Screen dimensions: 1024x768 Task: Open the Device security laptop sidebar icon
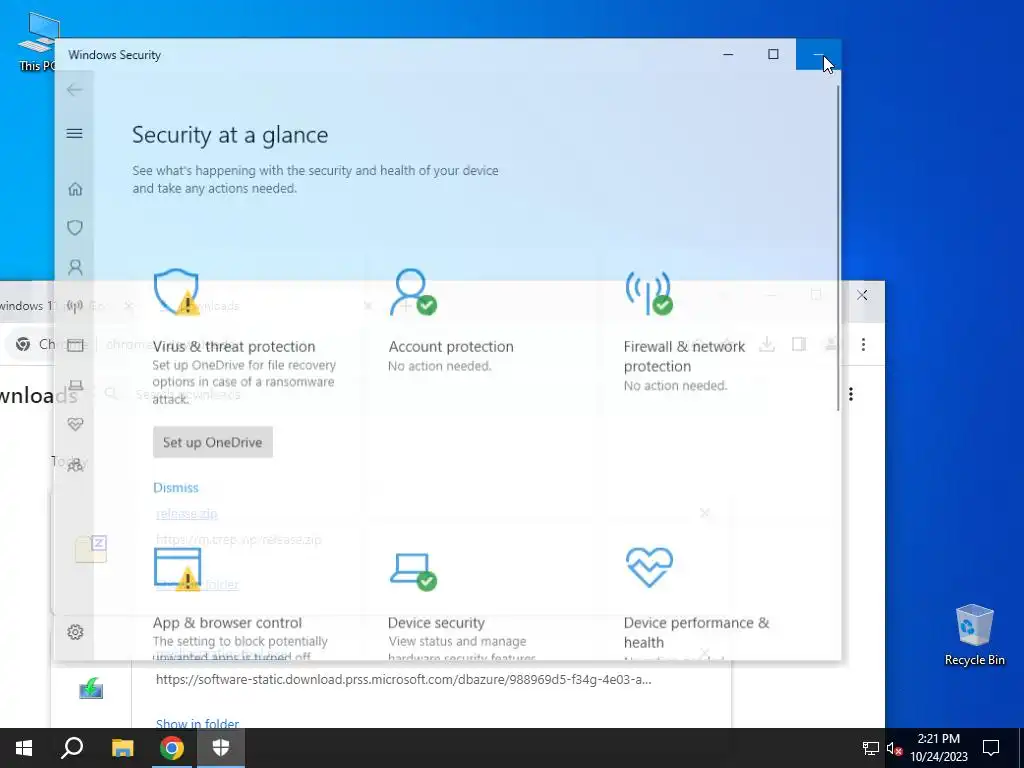75,385
